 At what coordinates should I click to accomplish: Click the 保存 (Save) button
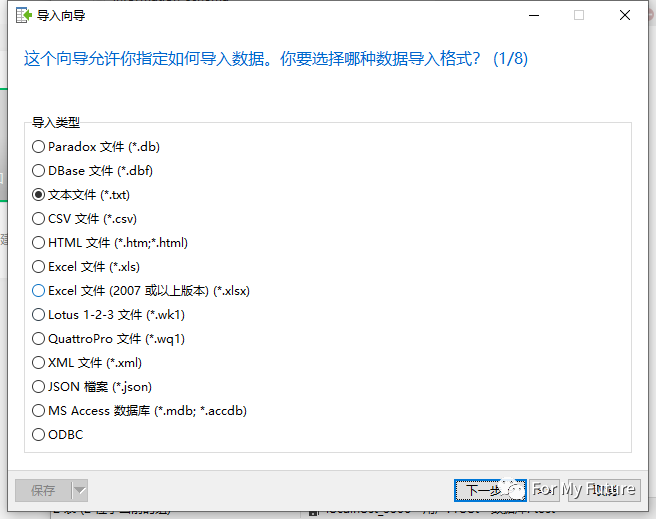click(43, 491)
